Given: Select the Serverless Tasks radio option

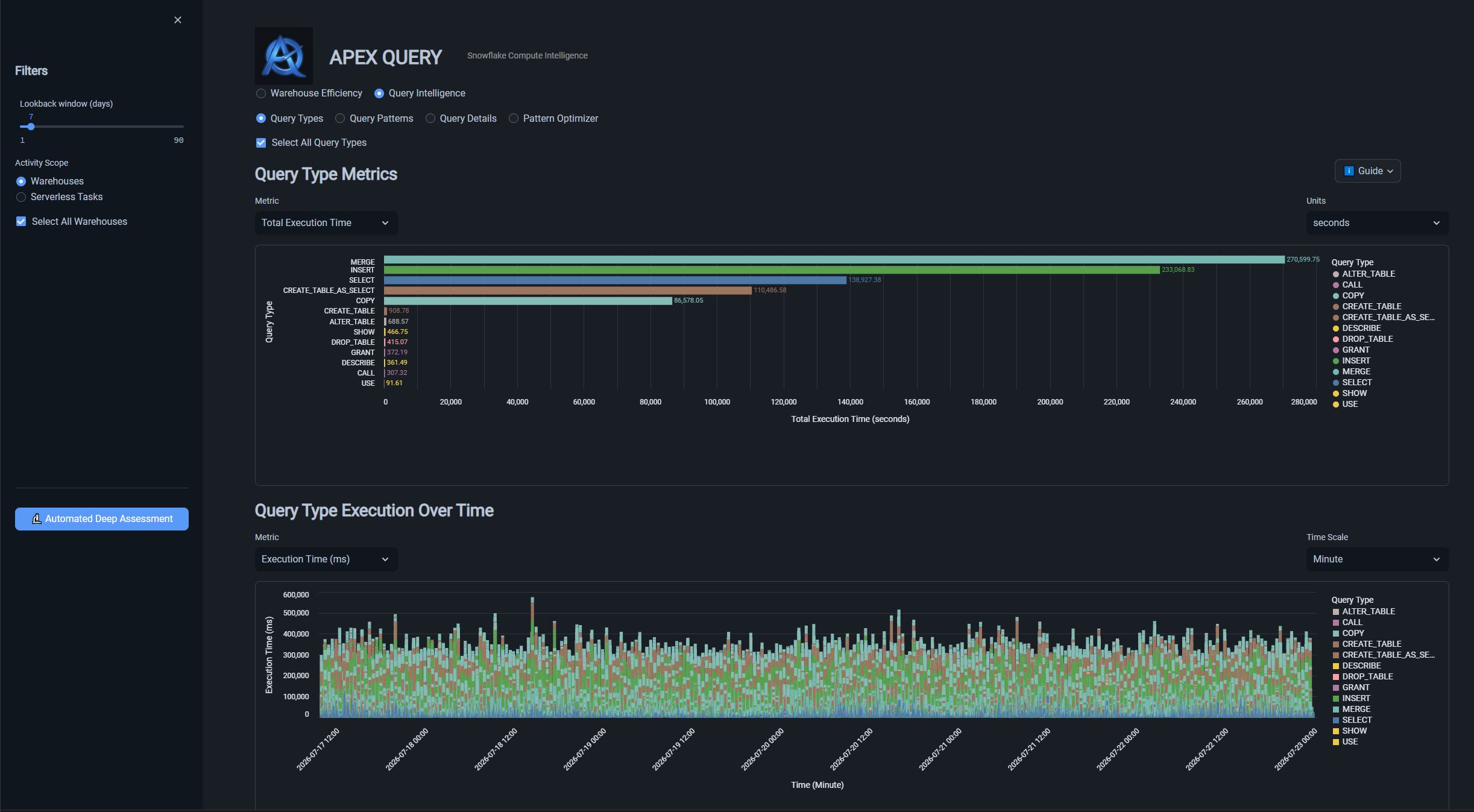Looking at the screenshot, I should coord(21,197).
